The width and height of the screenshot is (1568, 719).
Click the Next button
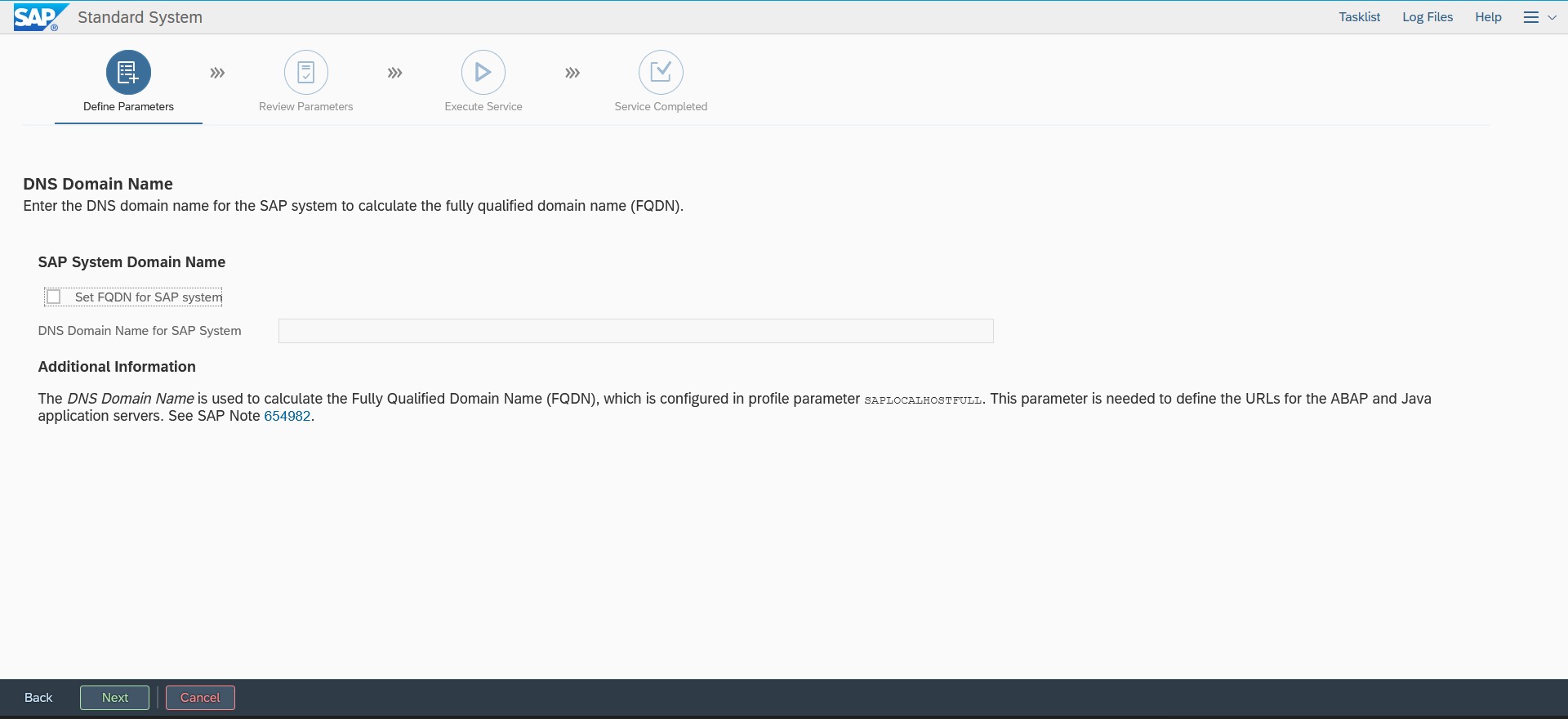point(115,698)
